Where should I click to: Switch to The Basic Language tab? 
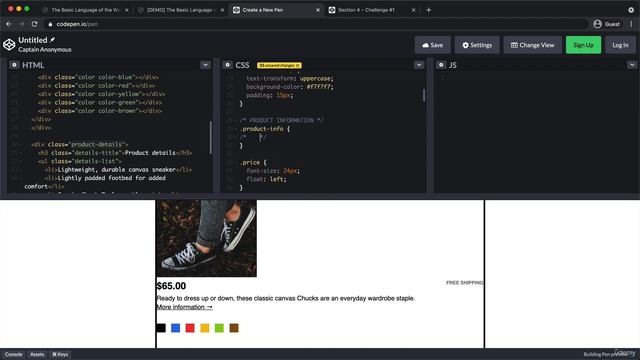pos(86,10)
